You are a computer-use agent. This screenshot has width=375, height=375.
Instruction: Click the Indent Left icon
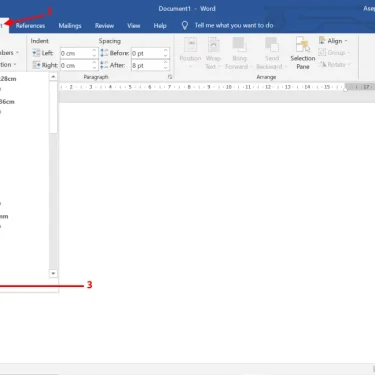pos(36,53)
